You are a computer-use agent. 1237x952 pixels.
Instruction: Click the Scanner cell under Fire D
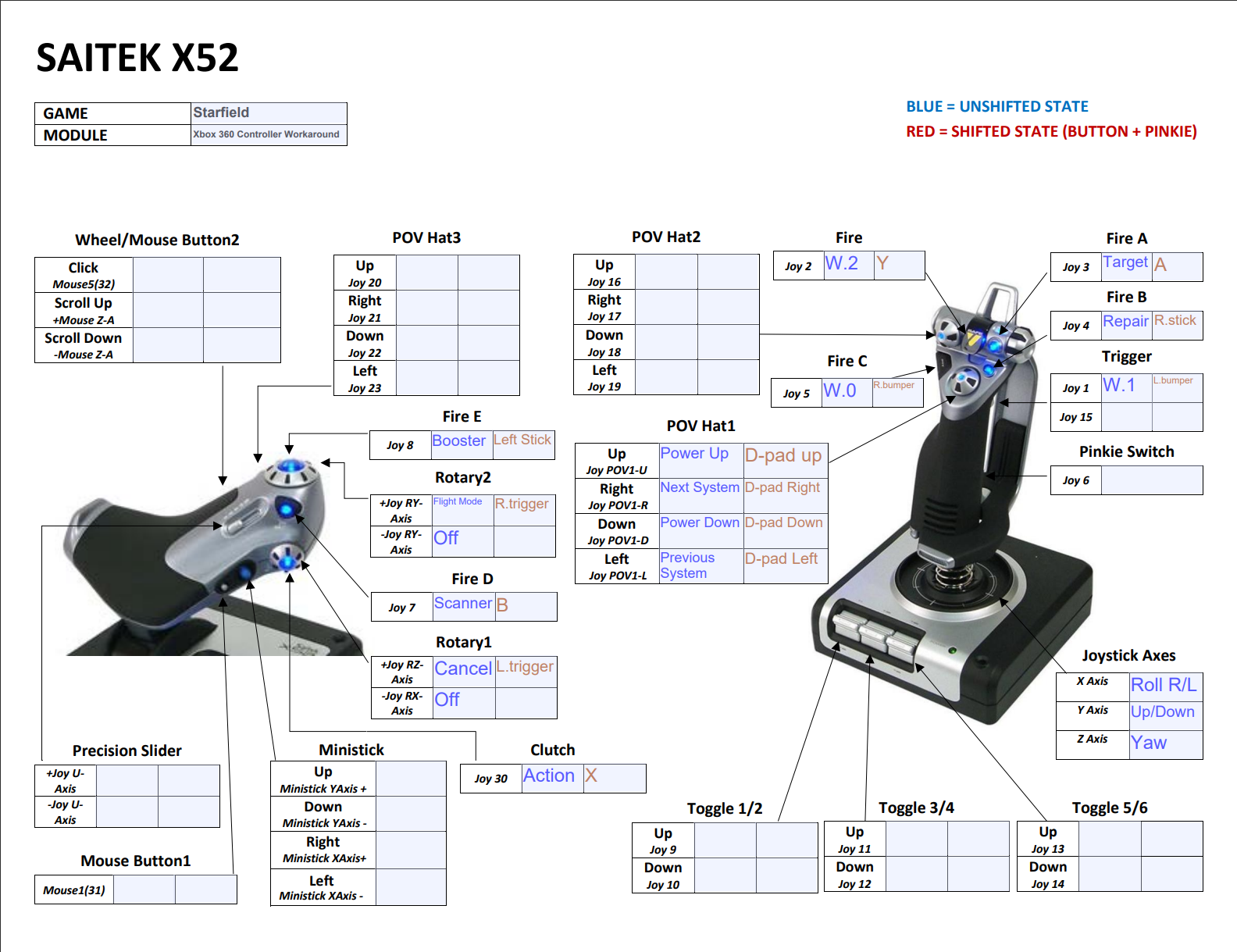[x=464, y=607]
